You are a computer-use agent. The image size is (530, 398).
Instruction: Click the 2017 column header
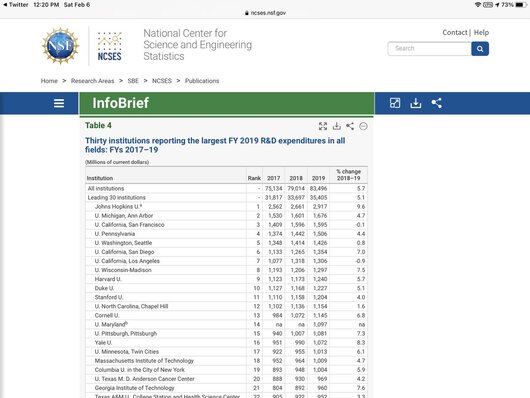[x=273, y=178]
